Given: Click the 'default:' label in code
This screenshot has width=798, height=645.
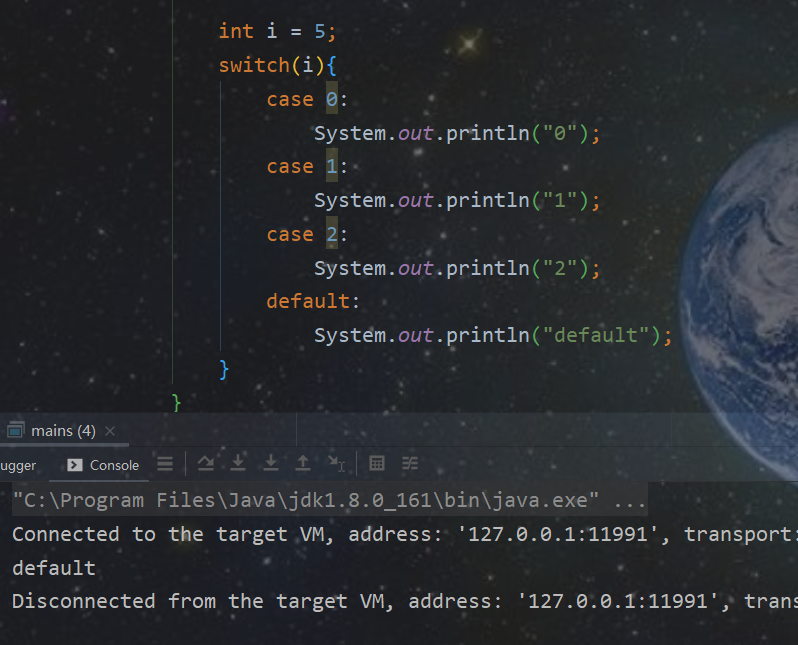Looking at the screenshot, I should [313, 301].
